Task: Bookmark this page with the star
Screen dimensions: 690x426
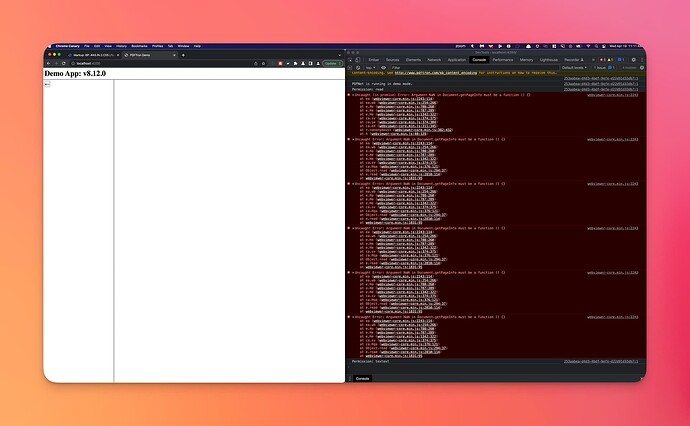Action: (x=263, y=63)
